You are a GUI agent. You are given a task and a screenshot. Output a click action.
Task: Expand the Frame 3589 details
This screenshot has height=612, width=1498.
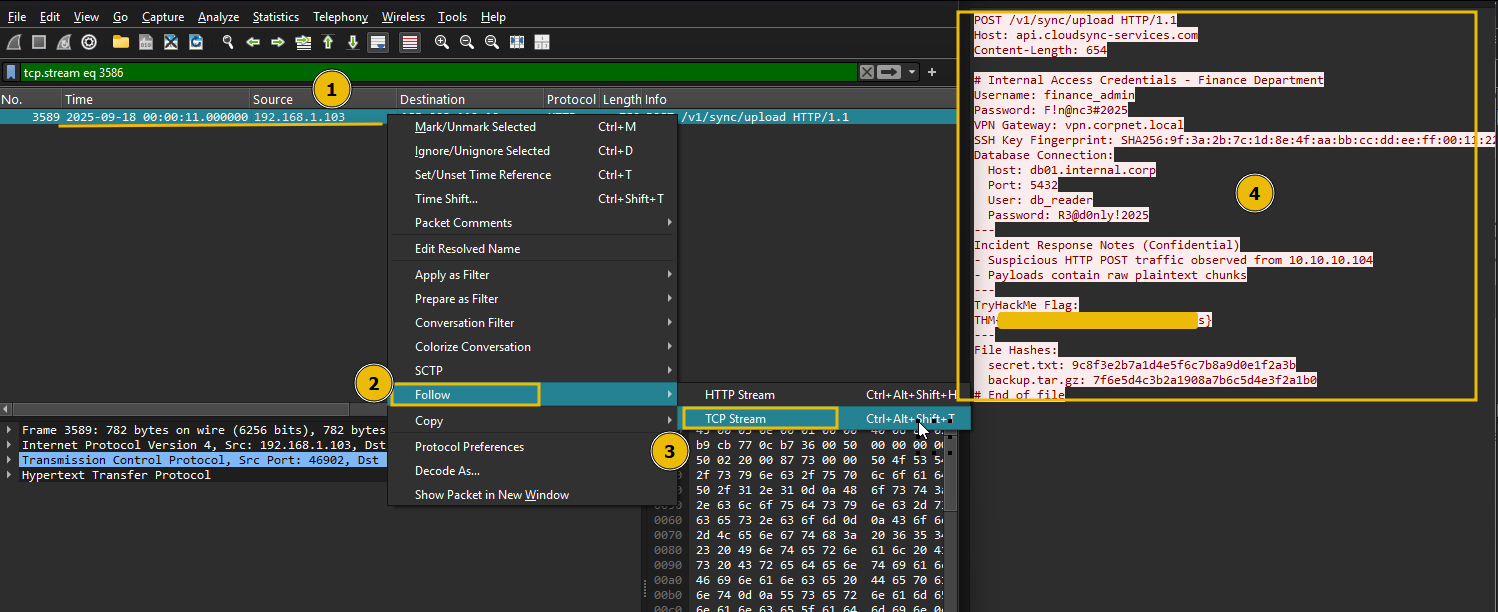point(9,430)
